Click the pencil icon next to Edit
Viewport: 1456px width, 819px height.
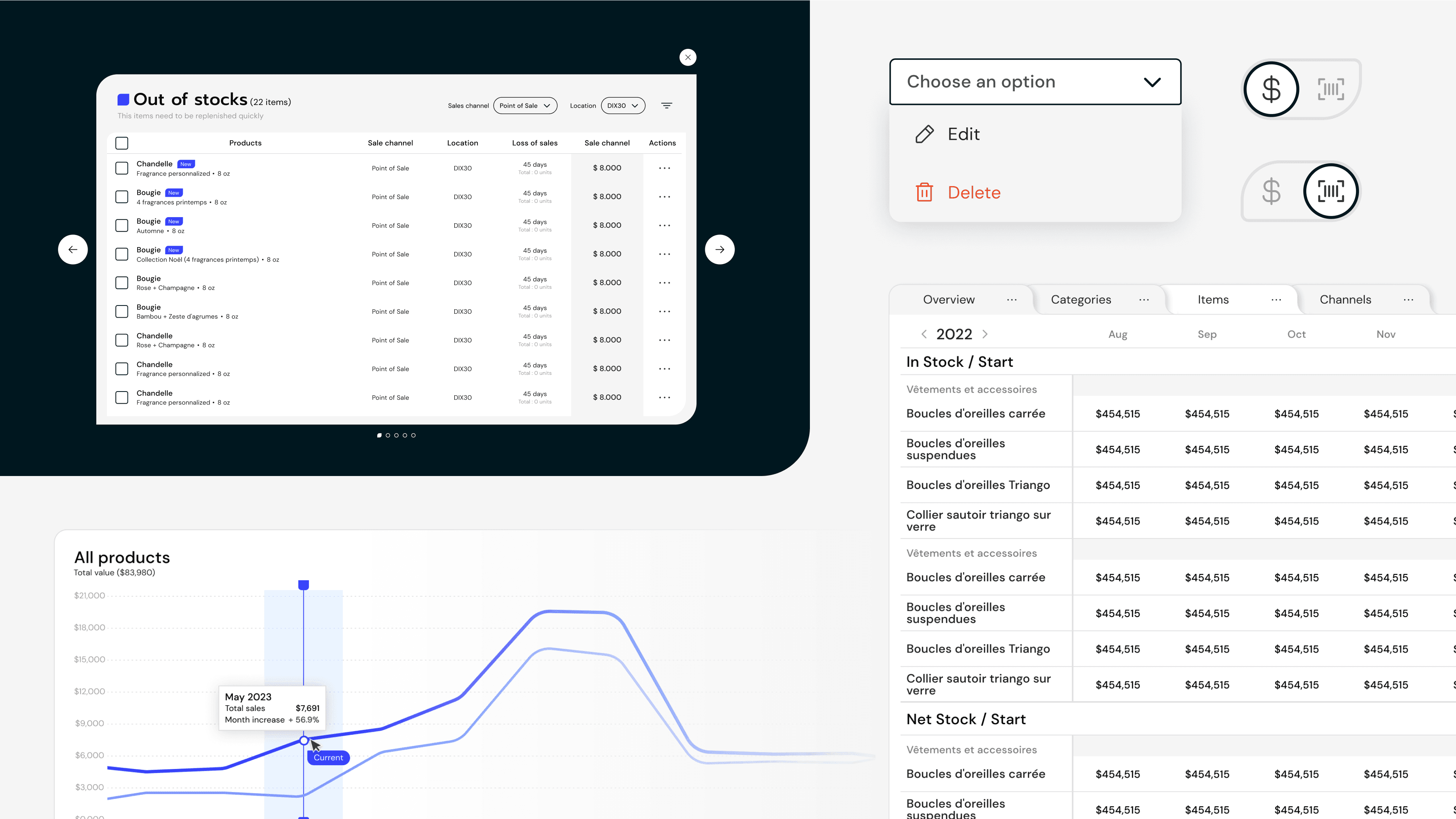pos(925,135)
